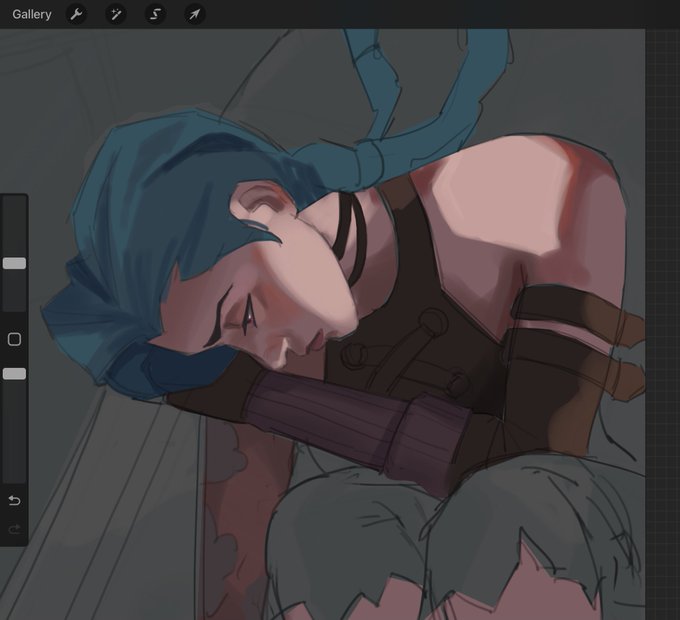Click the brush size slider handle

(14, 263)
